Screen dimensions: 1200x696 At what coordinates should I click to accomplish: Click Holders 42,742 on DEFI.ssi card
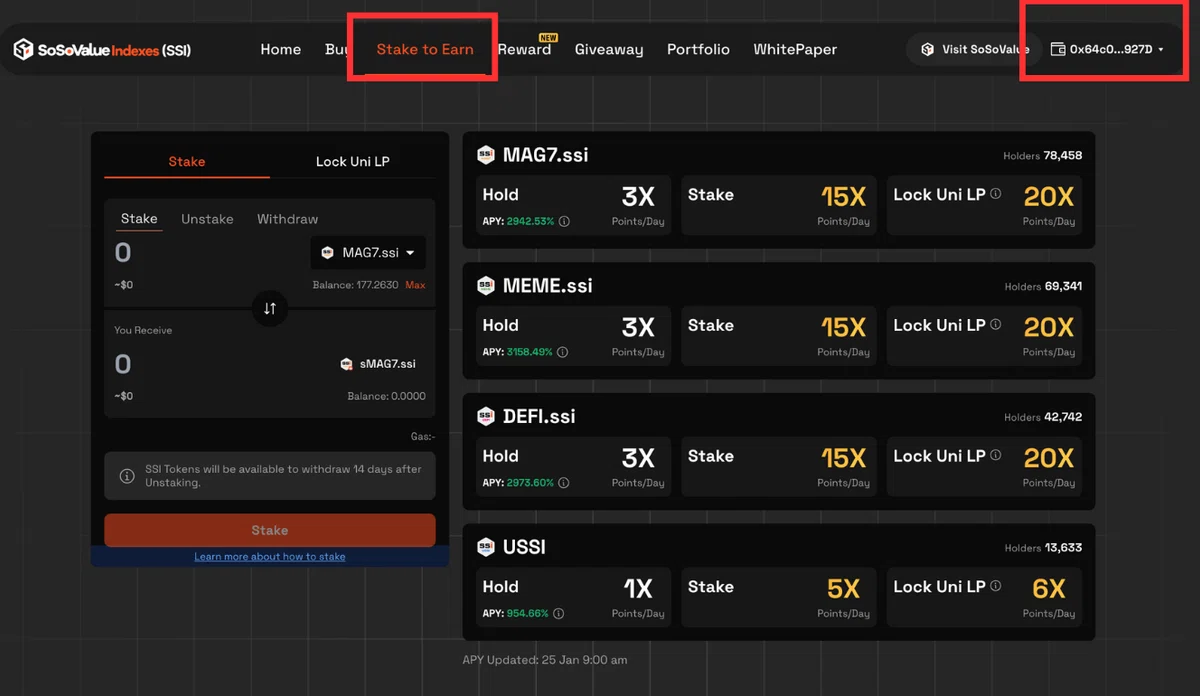(x=1043, y=417)
